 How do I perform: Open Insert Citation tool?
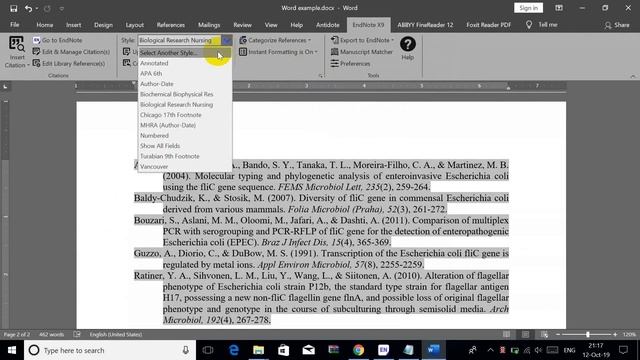(17, 52)
